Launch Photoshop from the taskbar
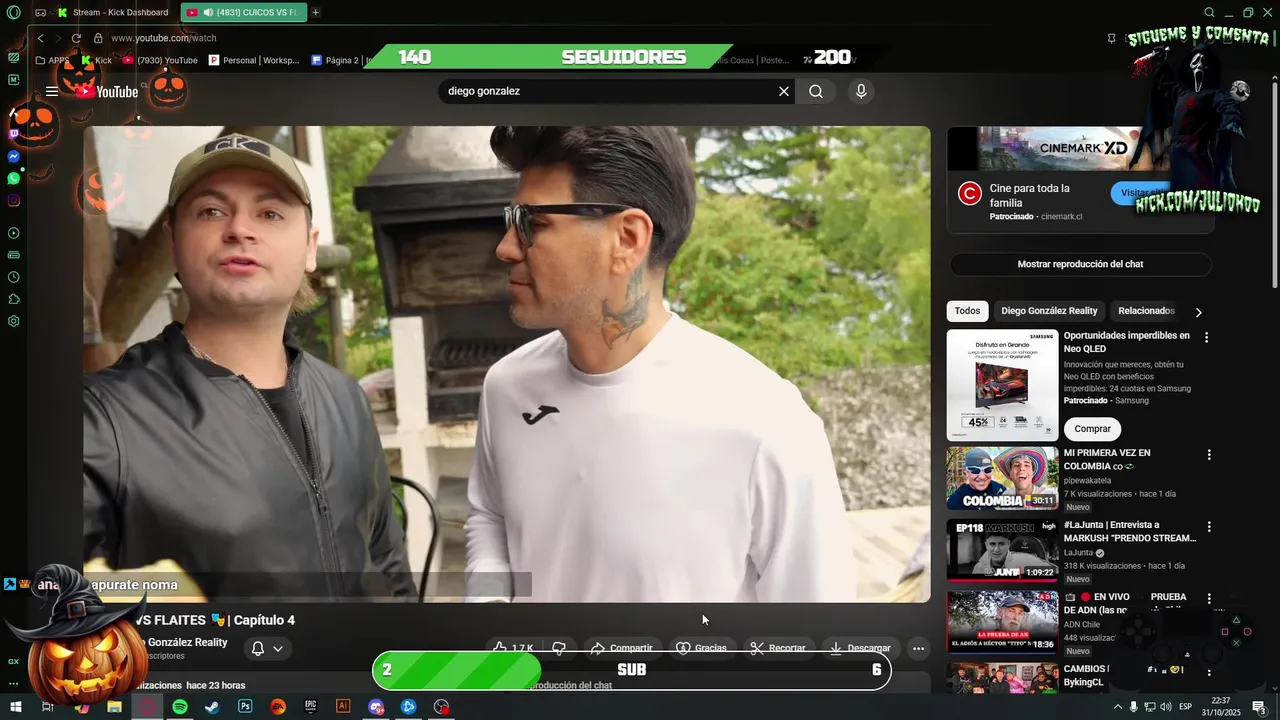Image resolution: width=1280 pixels, height=720 pixels. coord(245,707)
